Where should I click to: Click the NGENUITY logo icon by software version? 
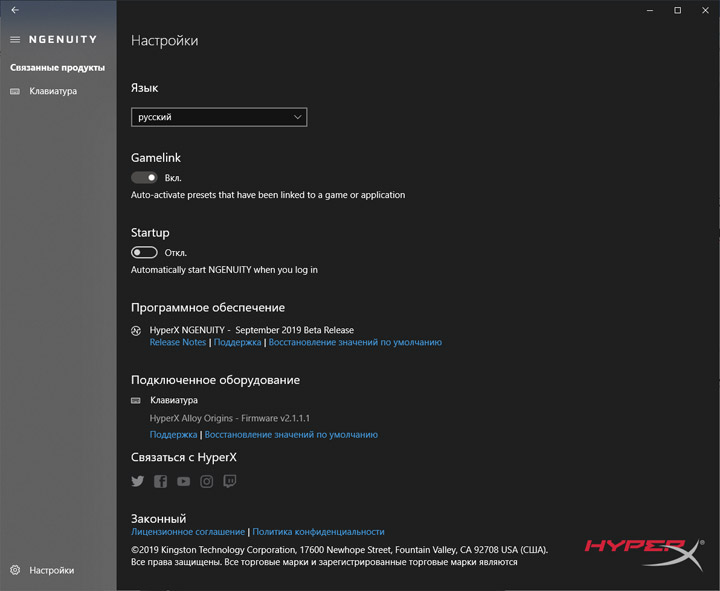coord(136,331)
